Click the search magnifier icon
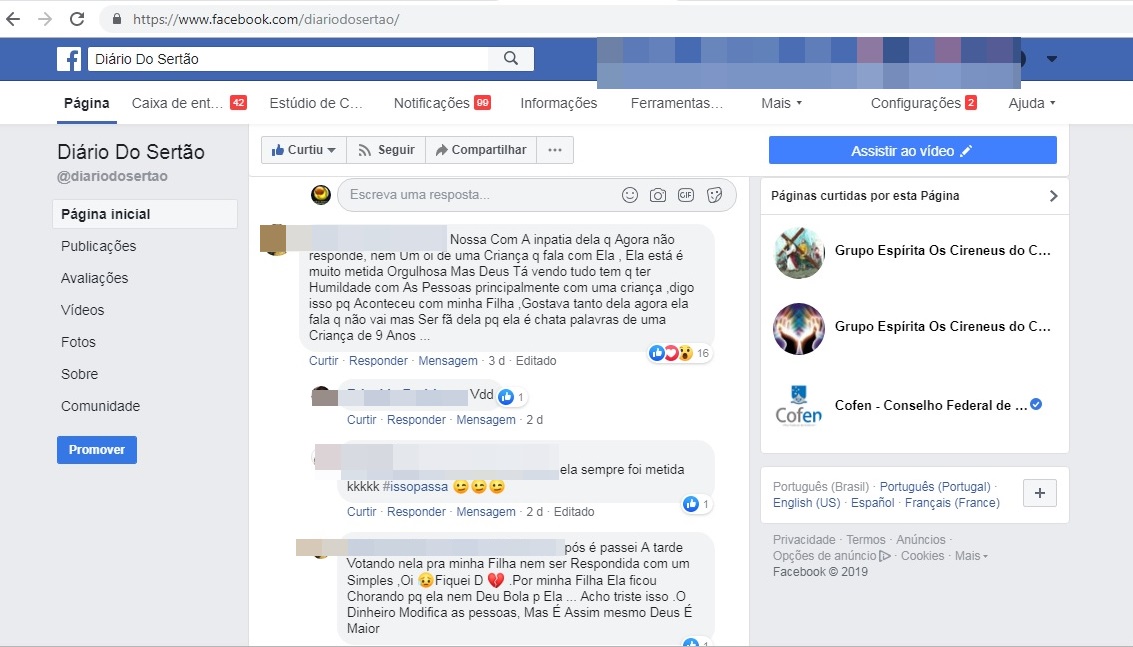This screenshot has height=647, width=1133. [x=511, y=59]
